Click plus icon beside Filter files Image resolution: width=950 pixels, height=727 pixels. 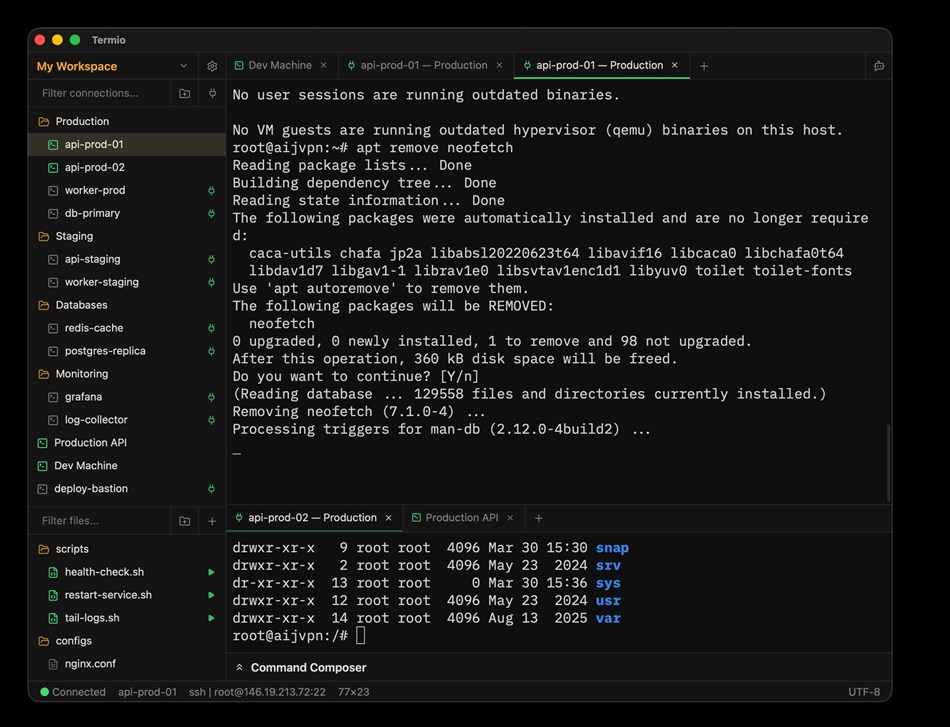click(x=212, y=521)
